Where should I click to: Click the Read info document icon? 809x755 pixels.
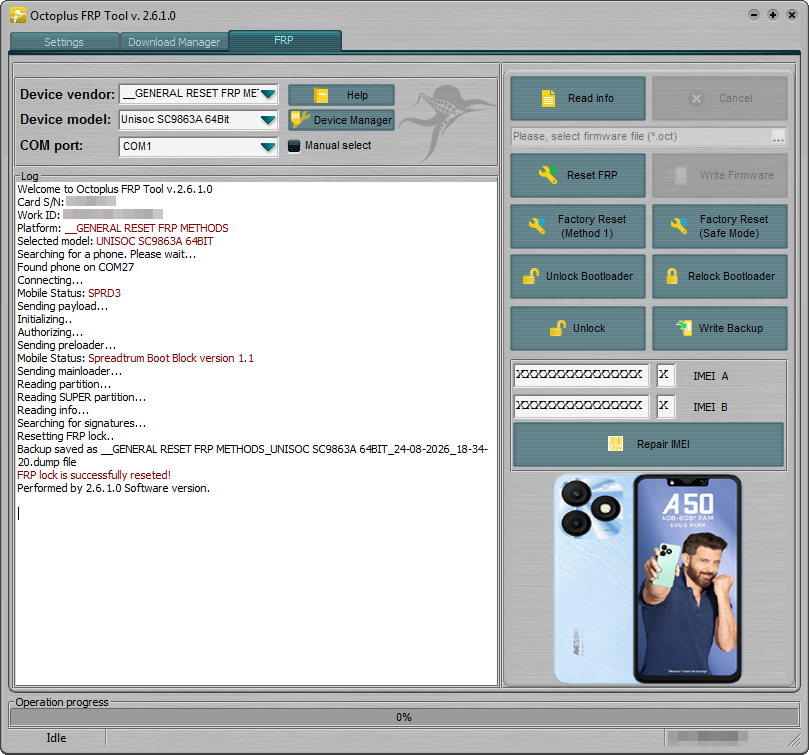click(x=548, y=98)
